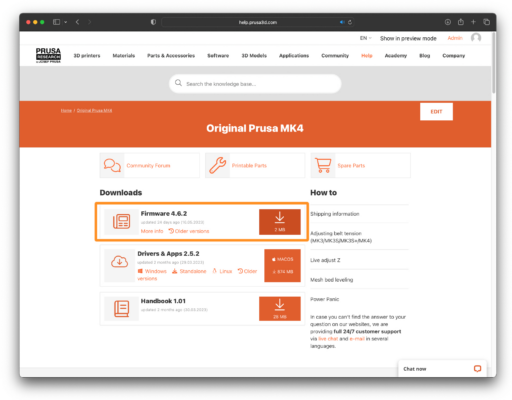Open the EN language dropdown
512x400 pixels.
[365, 38]
